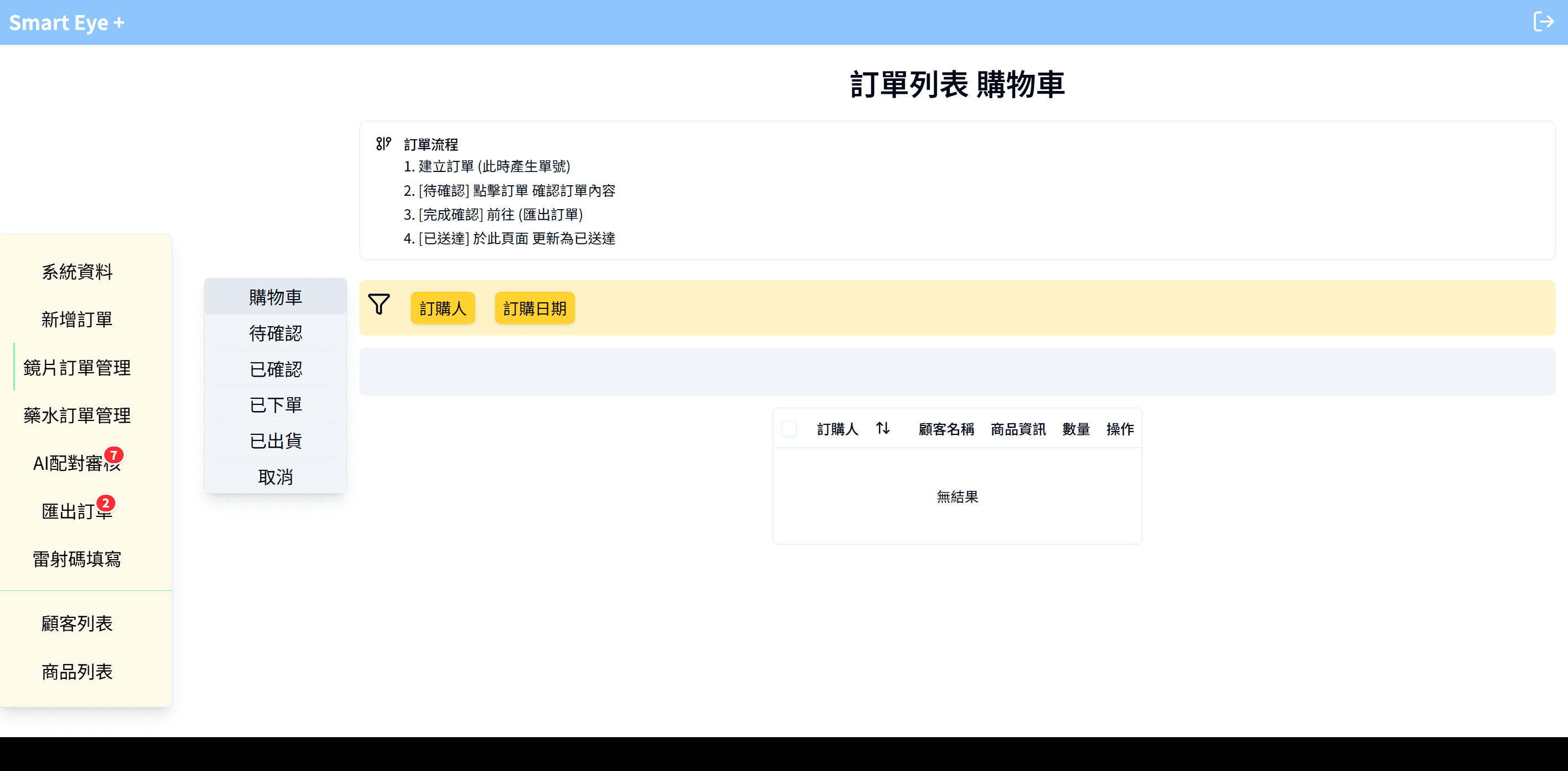Screen dimensions: 1568x771
Task: Open the 取消 tab
Action: 275,476
